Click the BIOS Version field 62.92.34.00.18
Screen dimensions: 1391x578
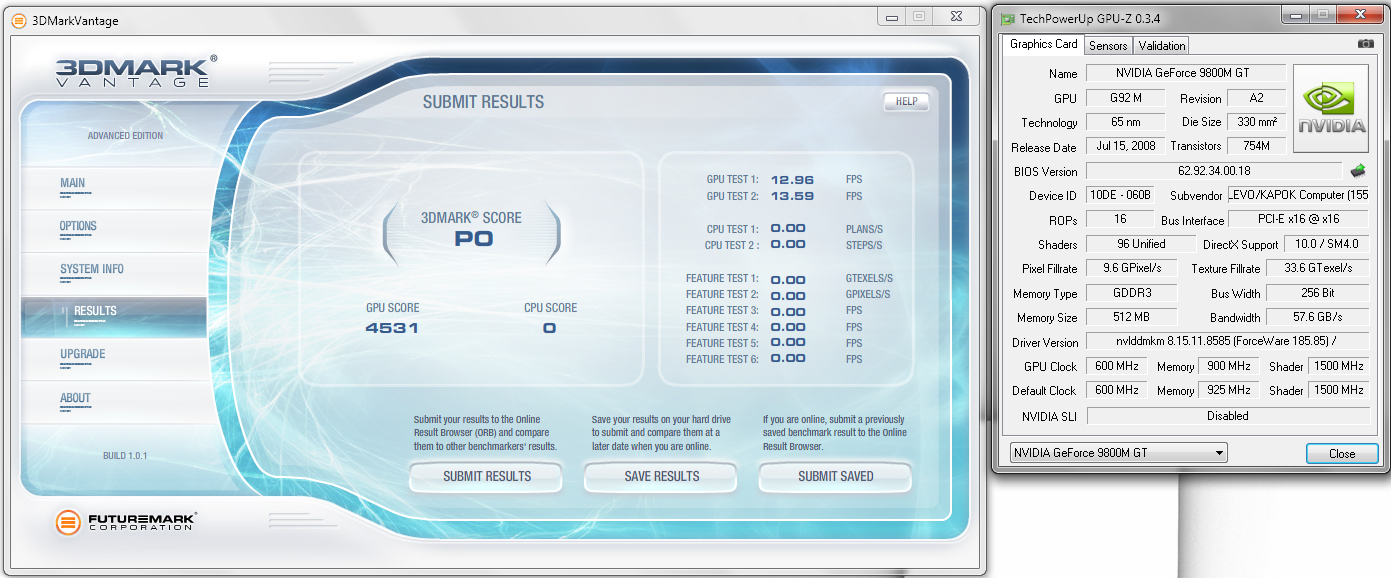point(1213,171)
